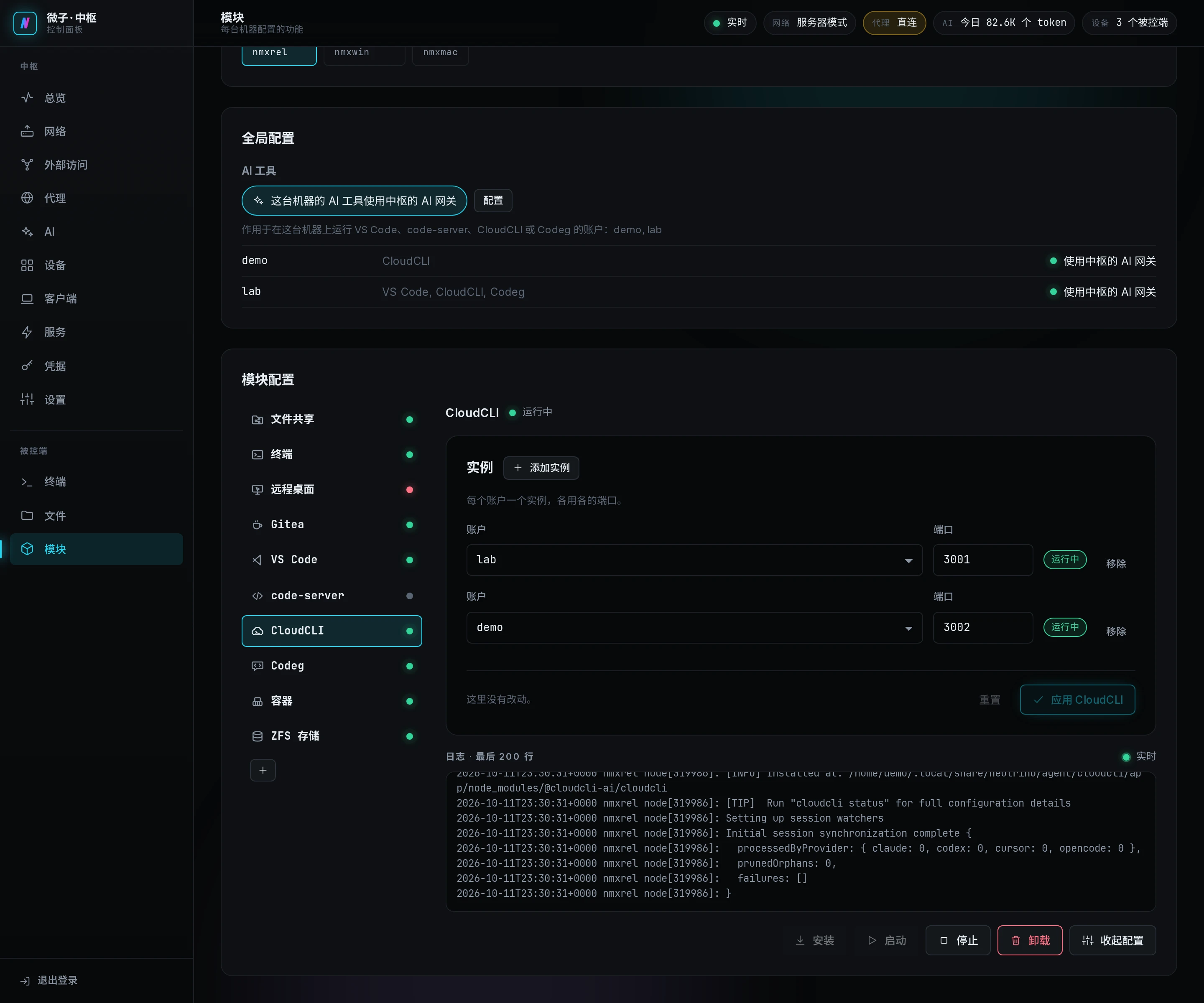Click the 服务 lightning icon
1204x1003 pixels.
tap(27, 332)
